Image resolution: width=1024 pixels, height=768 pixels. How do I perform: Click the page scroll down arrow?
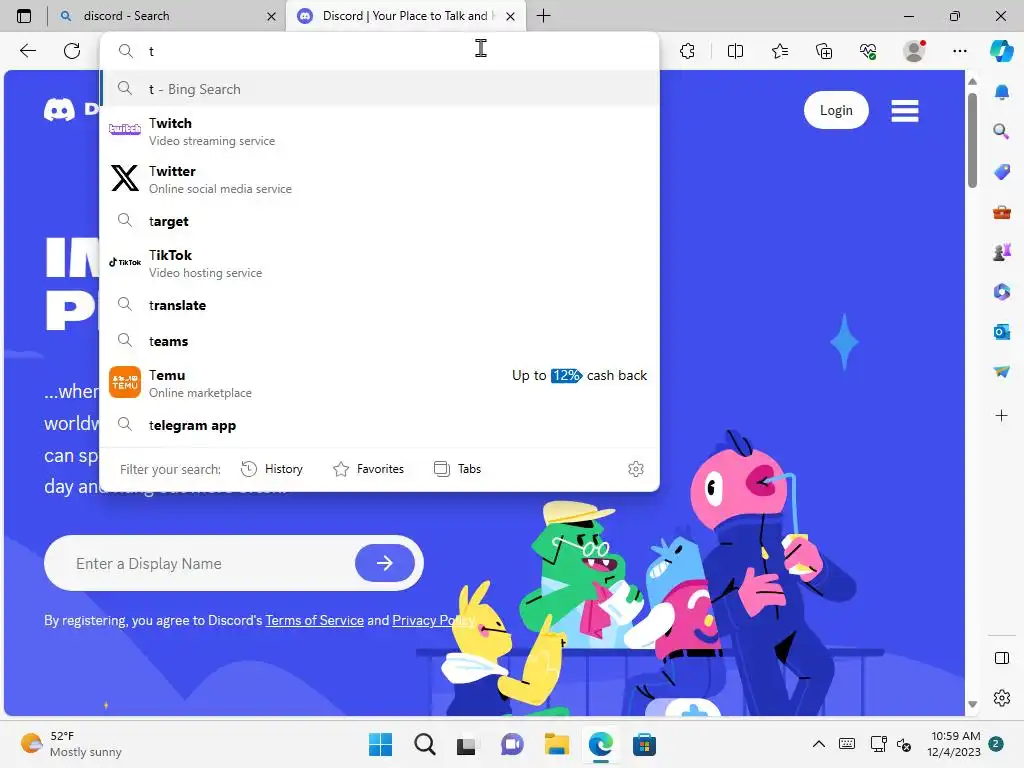pos(972,704)
